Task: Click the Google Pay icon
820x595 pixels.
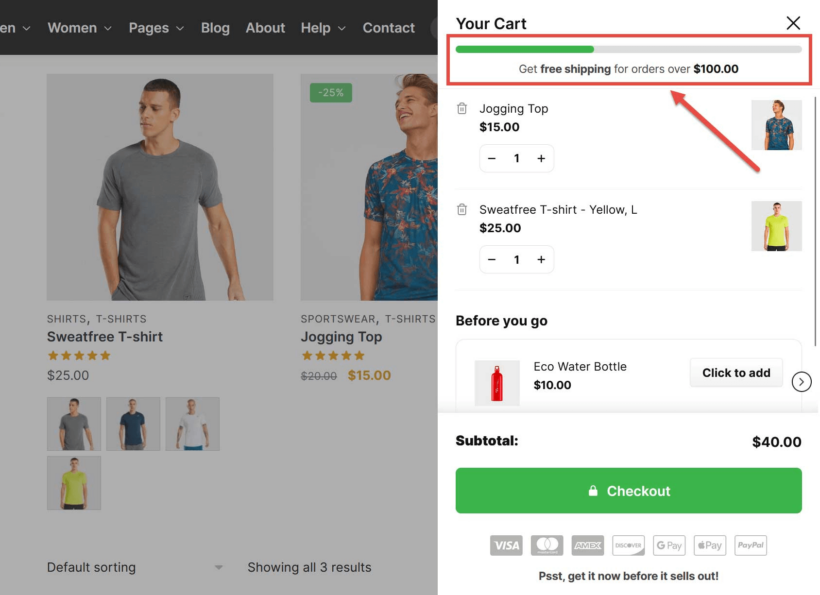Action: pos(669,545)
